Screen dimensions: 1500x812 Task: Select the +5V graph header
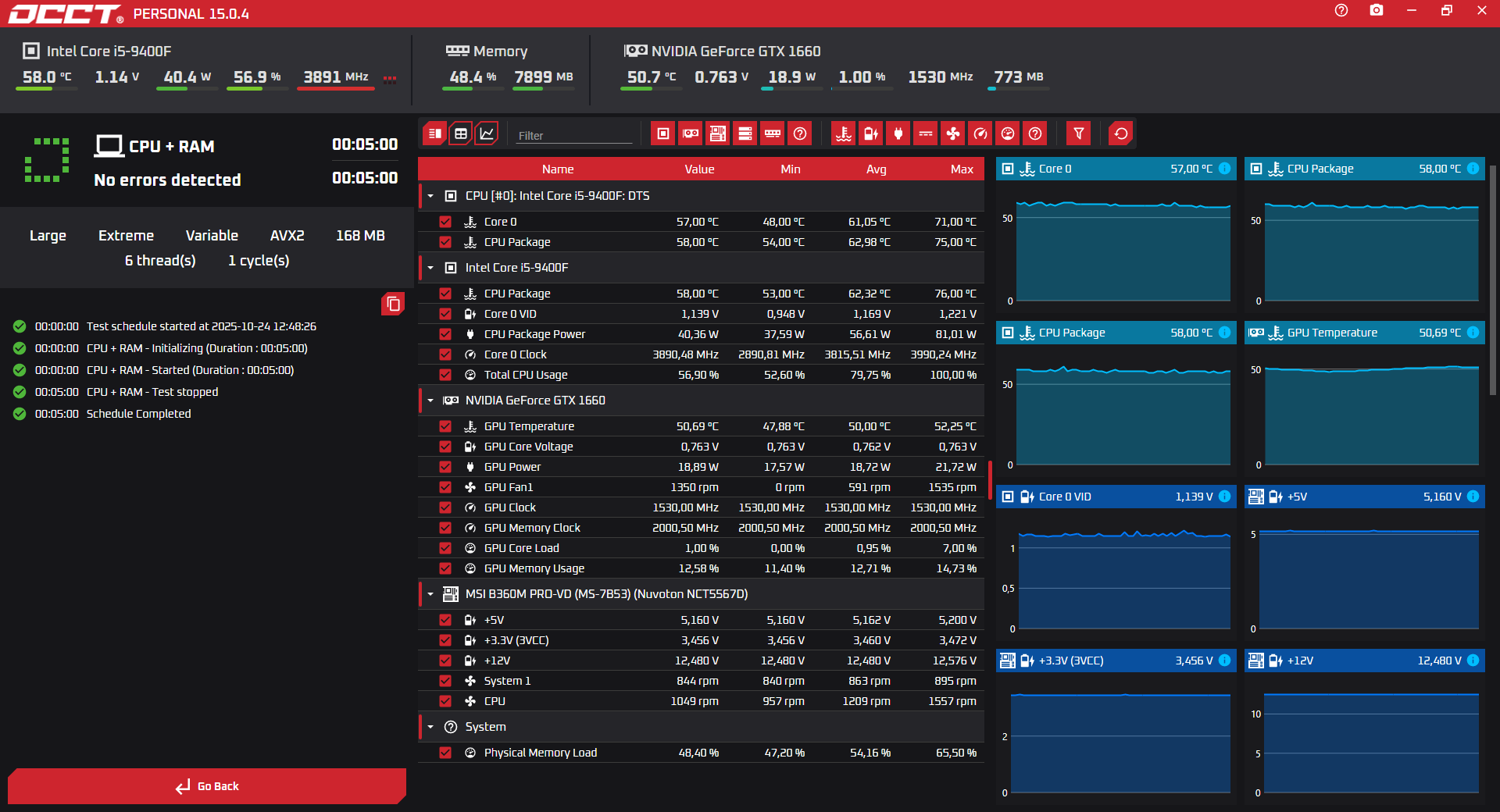coord(1365,497)
